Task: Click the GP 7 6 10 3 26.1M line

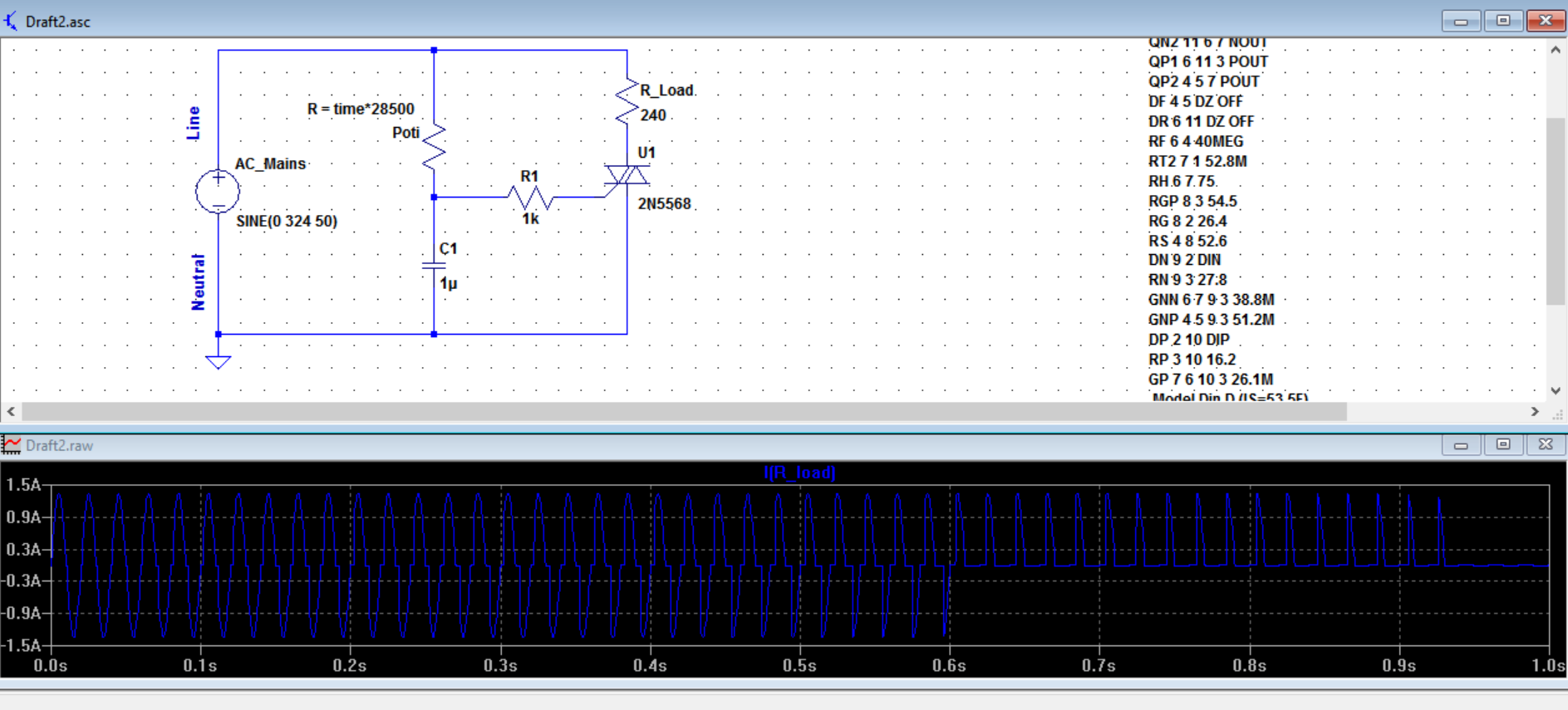Action: point(1211,379)
